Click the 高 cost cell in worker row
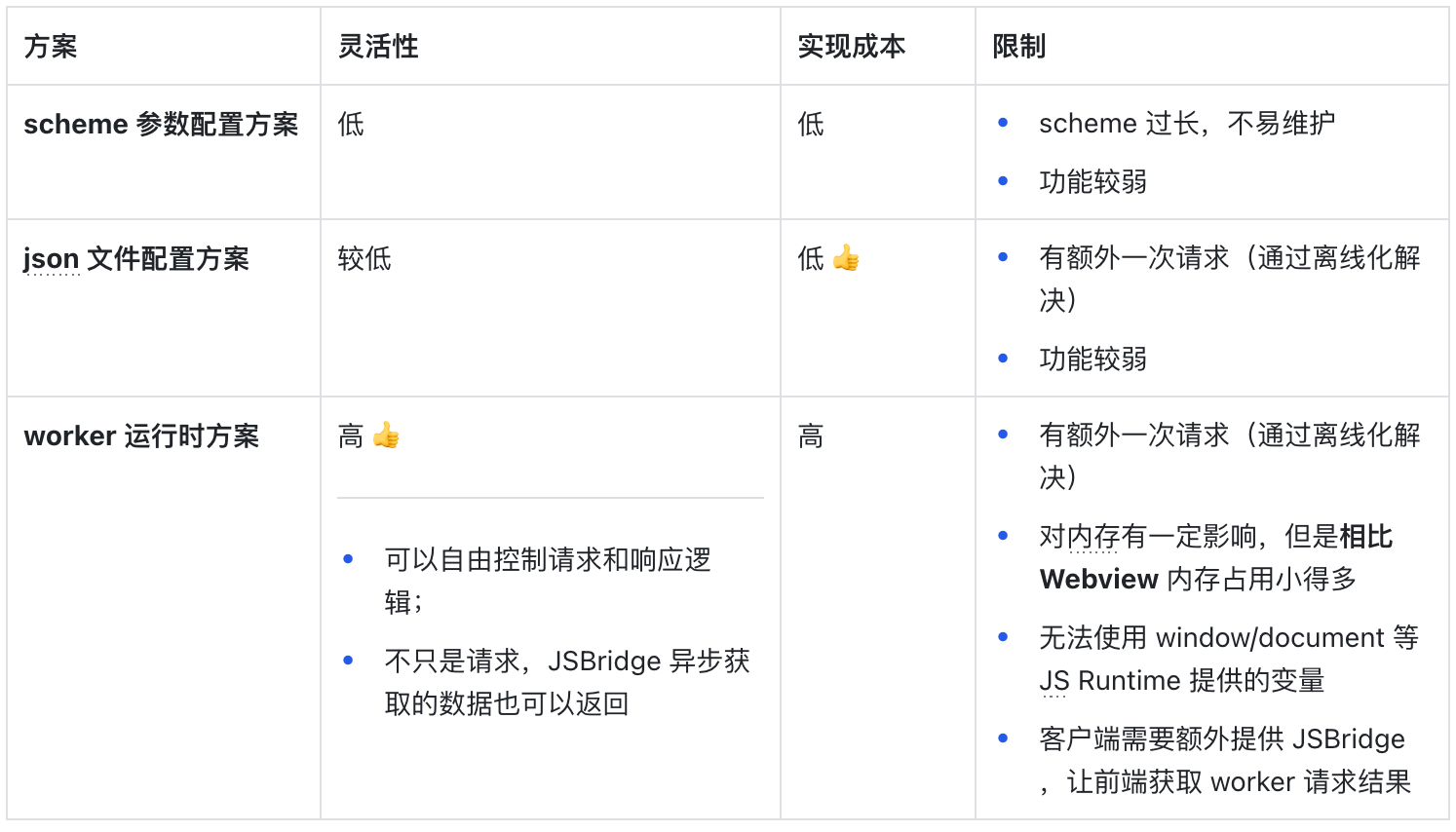This screenshot has height=832, width=1456. [811, 436]
